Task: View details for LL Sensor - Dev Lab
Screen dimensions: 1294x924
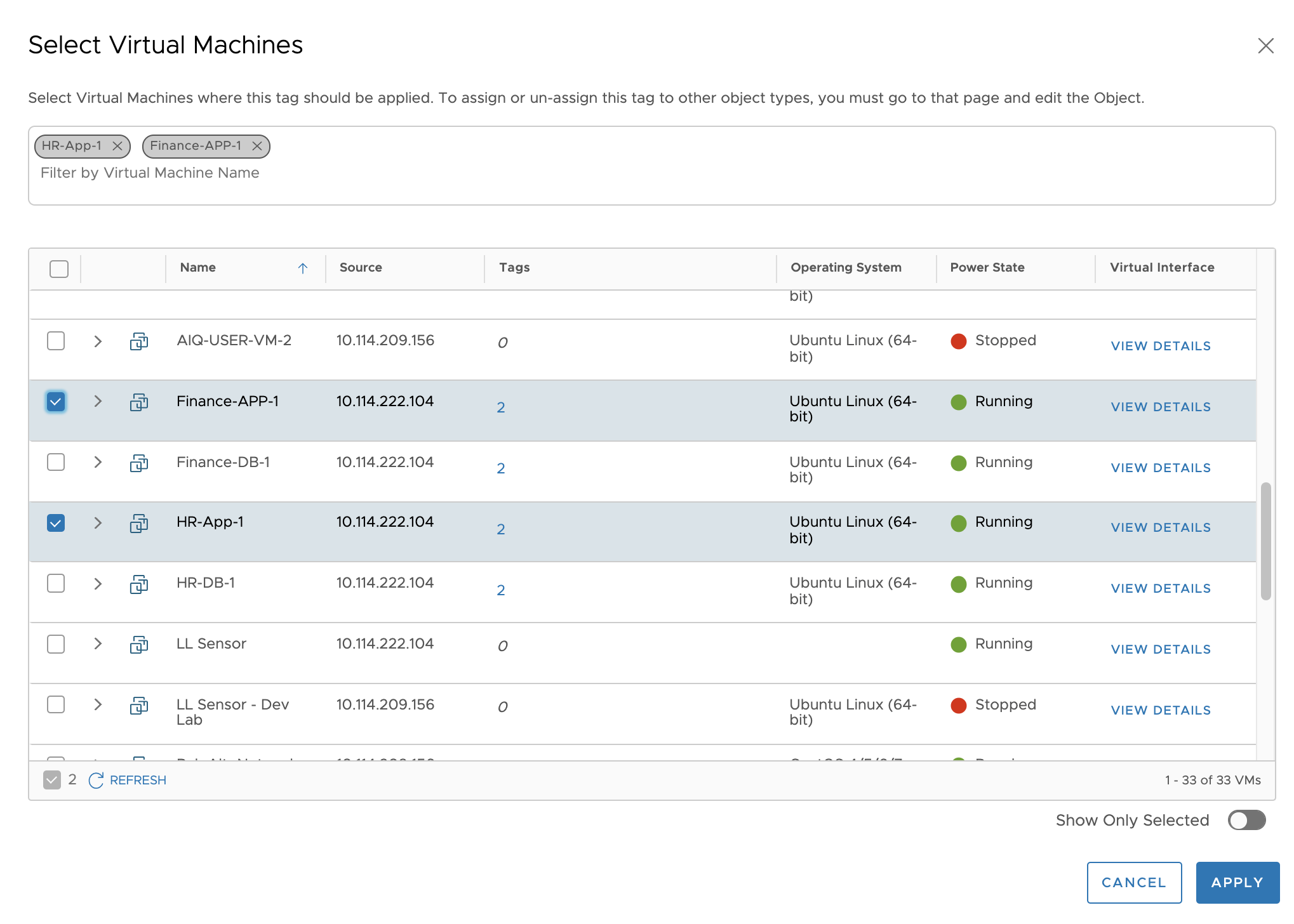Action: coord(1161,710)
